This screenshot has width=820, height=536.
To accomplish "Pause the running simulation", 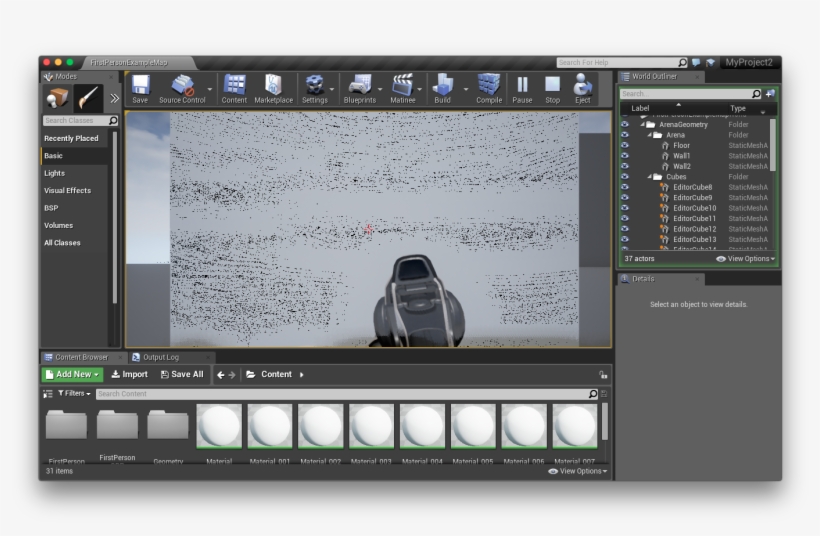I will click(x=522, y=88).
